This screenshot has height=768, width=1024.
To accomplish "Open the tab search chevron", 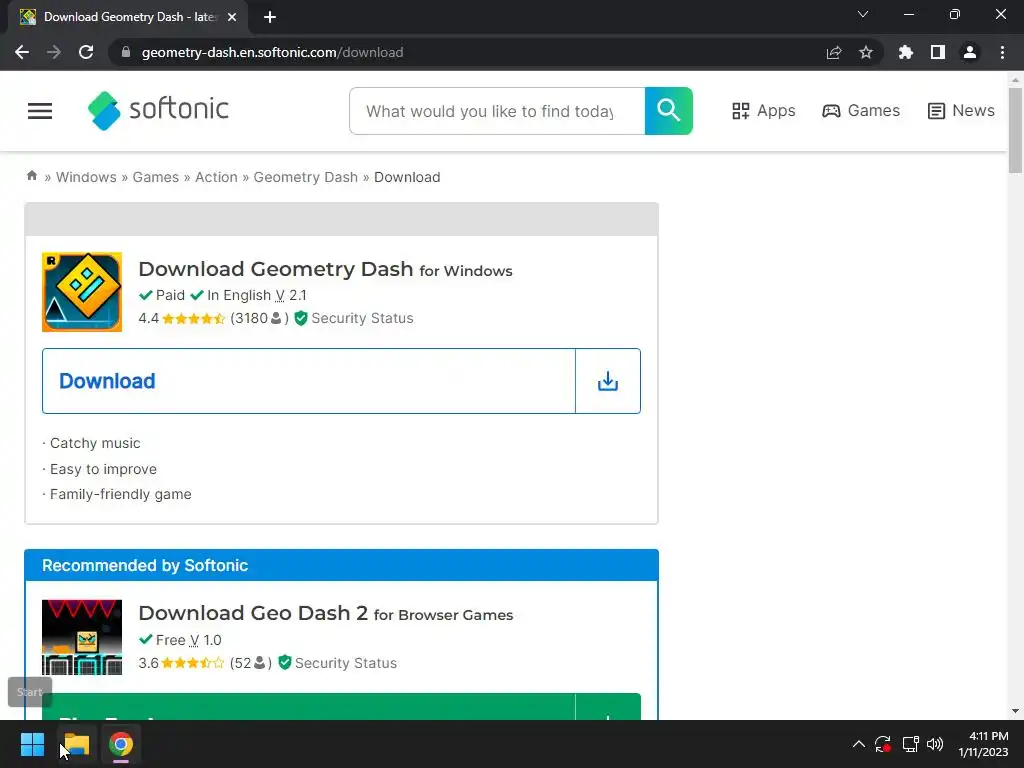I will click(x=863, y=14).
